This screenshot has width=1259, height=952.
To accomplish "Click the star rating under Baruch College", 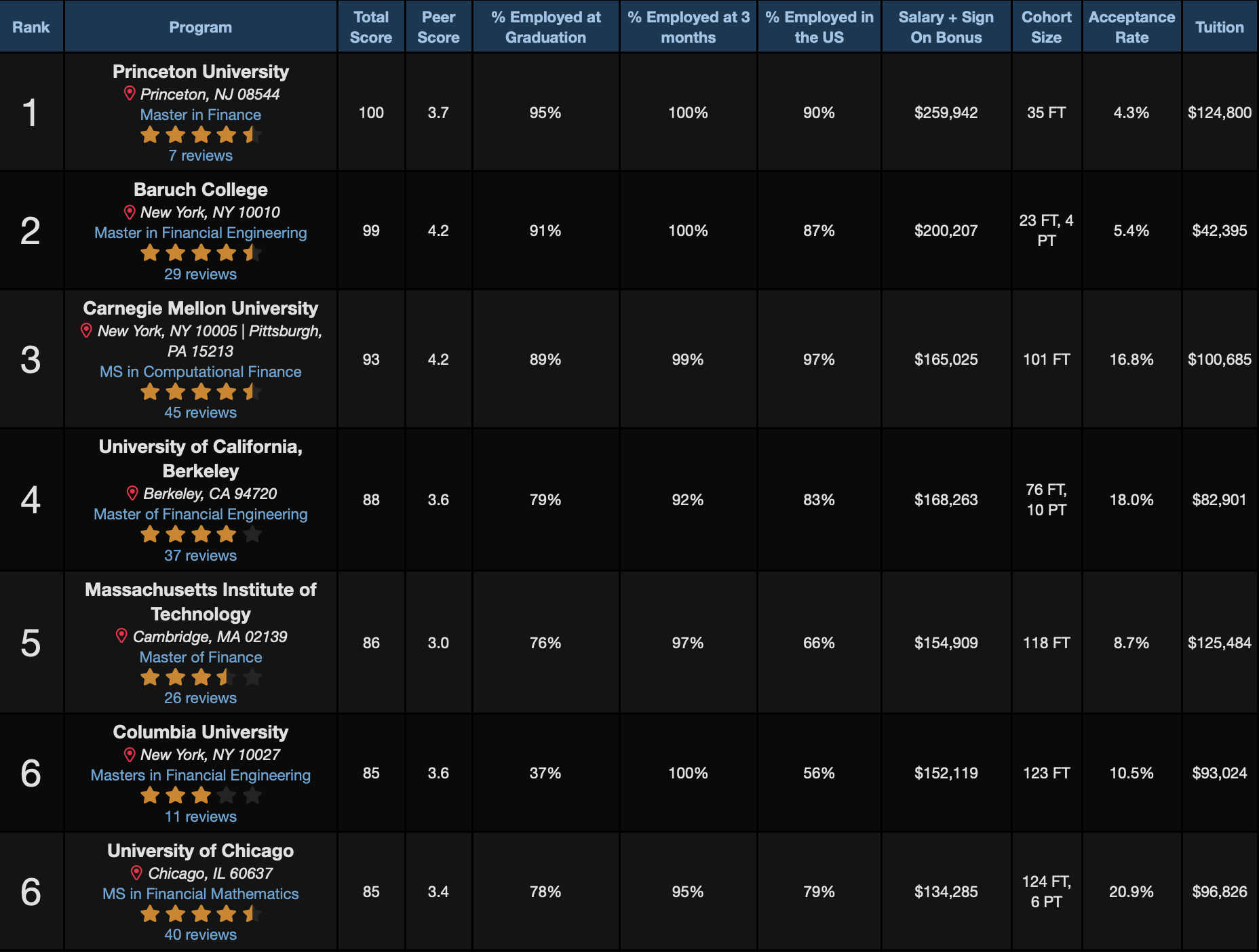I will point(201,254).
